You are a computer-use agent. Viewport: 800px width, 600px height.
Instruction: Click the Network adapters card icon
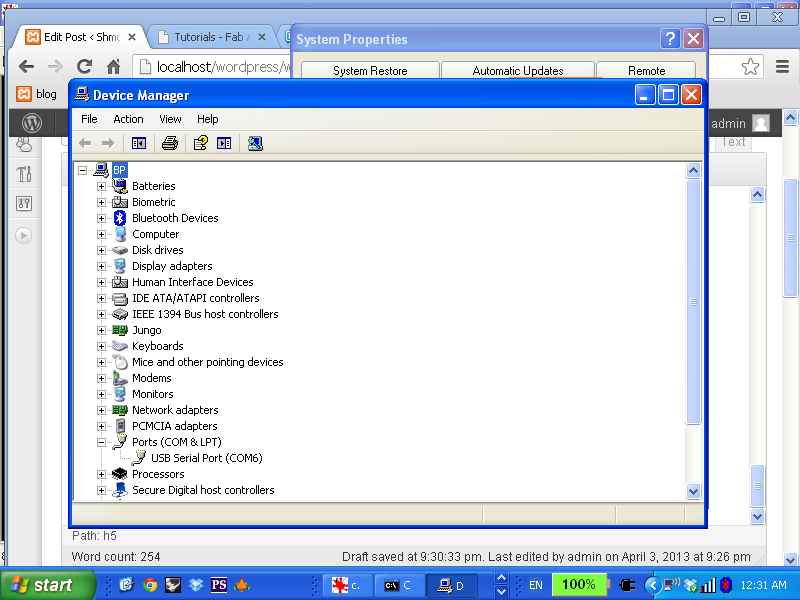pyautogui.click(x=120, y=410)
